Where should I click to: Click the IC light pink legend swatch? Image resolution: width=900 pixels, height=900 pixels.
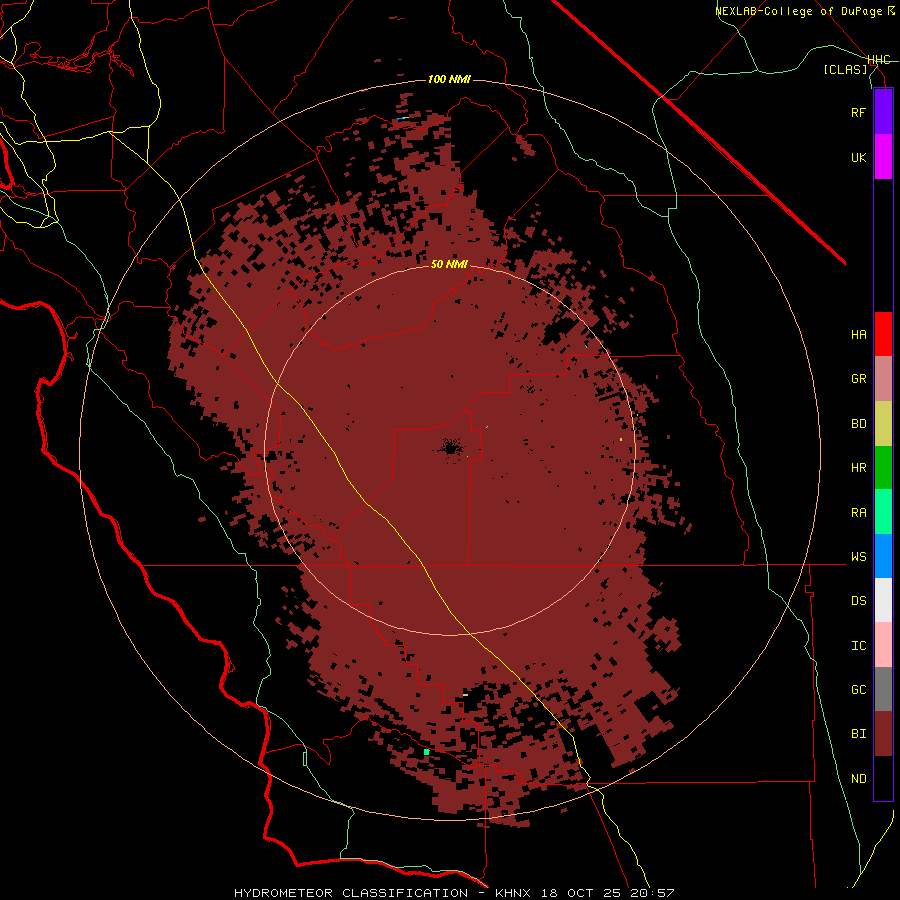(883, 645)
